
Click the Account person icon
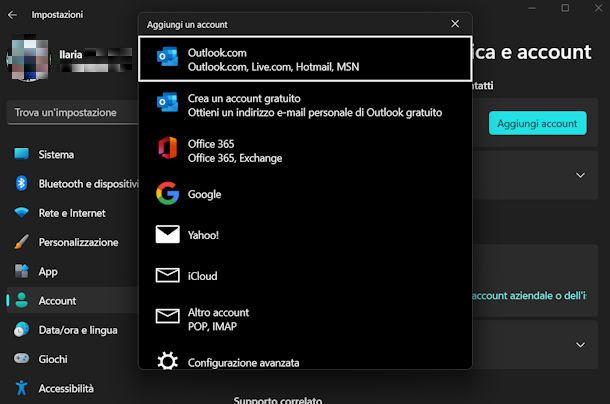pyautogui.click(x=21, y=300)
